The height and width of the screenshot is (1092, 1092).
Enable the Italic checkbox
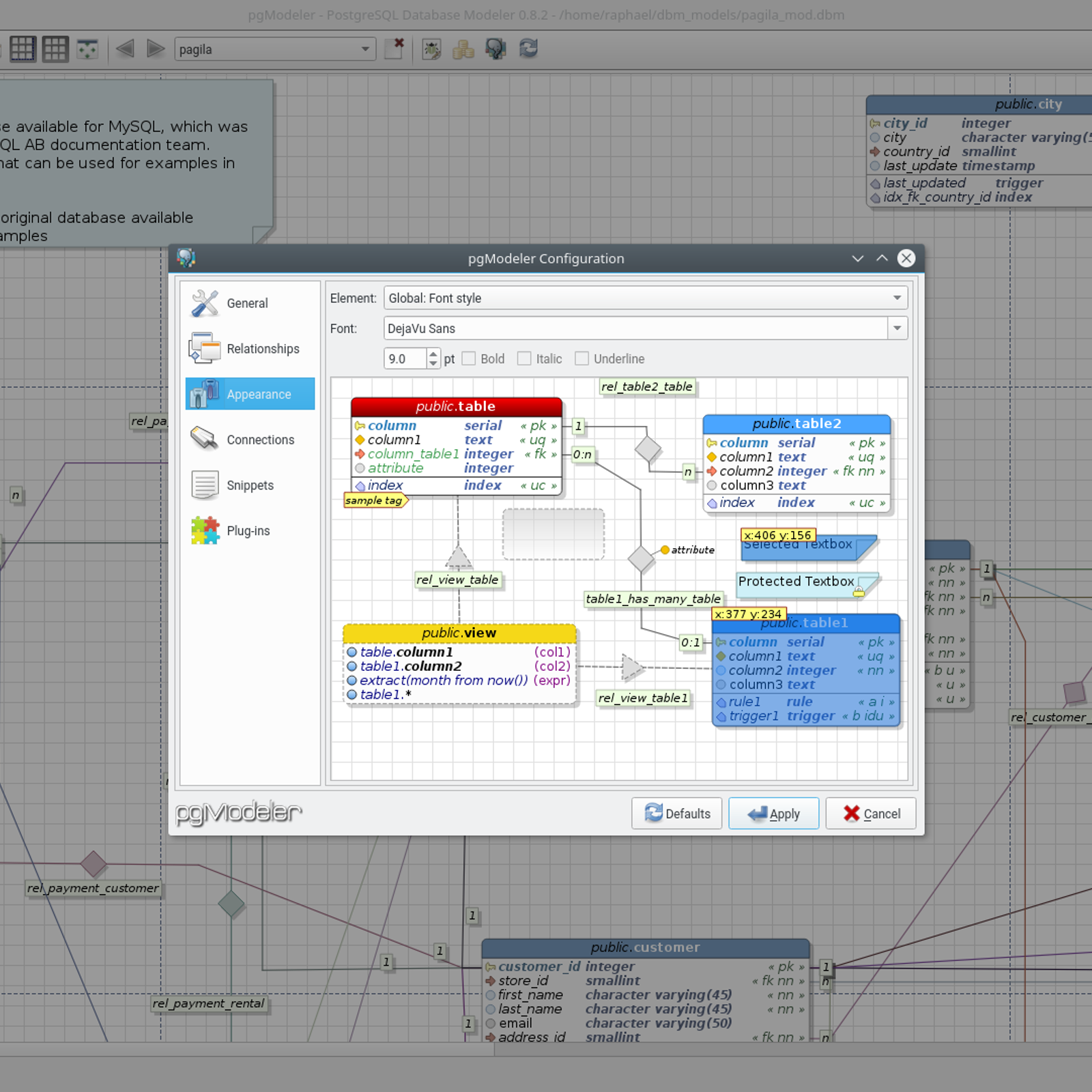524,358
